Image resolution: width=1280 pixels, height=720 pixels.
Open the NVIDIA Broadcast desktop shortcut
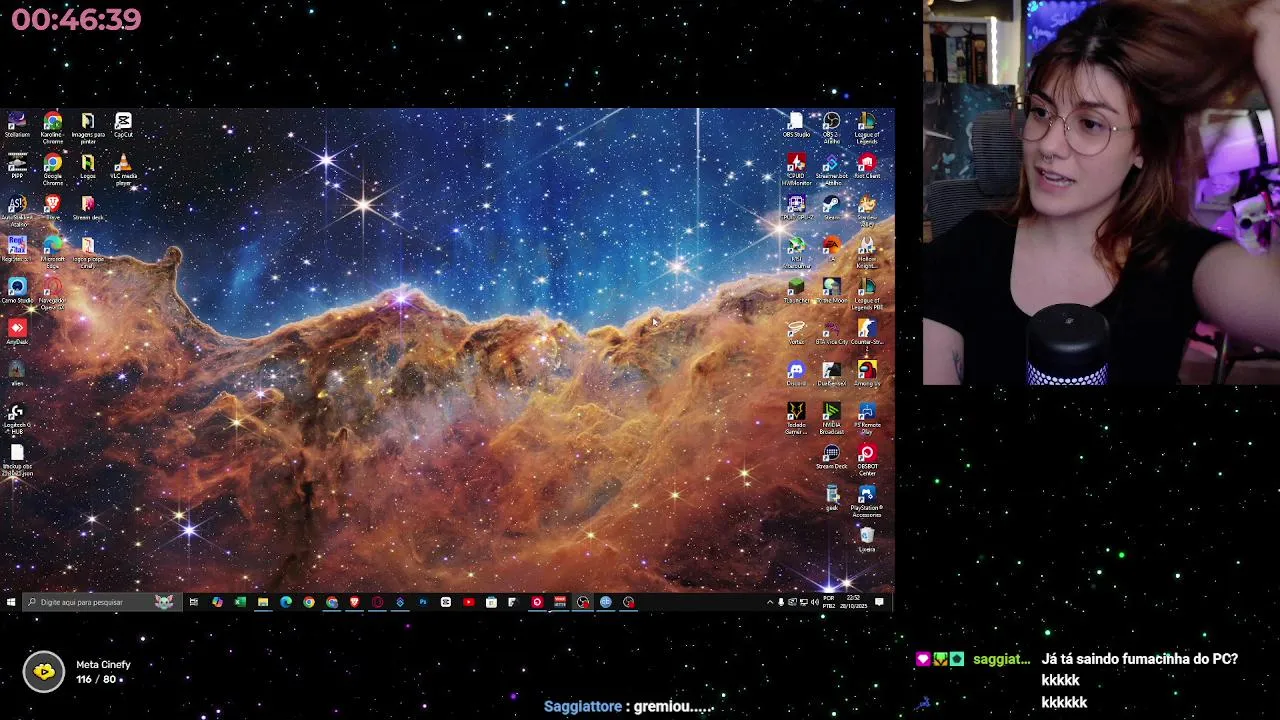[831, 418]
